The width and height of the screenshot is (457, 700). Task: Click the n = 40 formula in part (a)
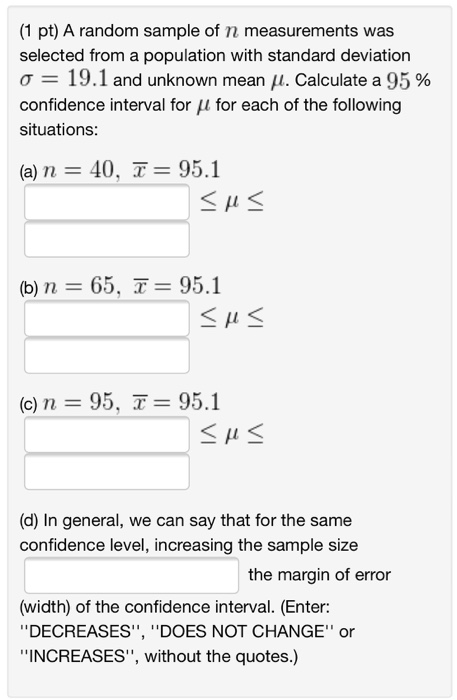pyautogui.click(x=81, y=170)
